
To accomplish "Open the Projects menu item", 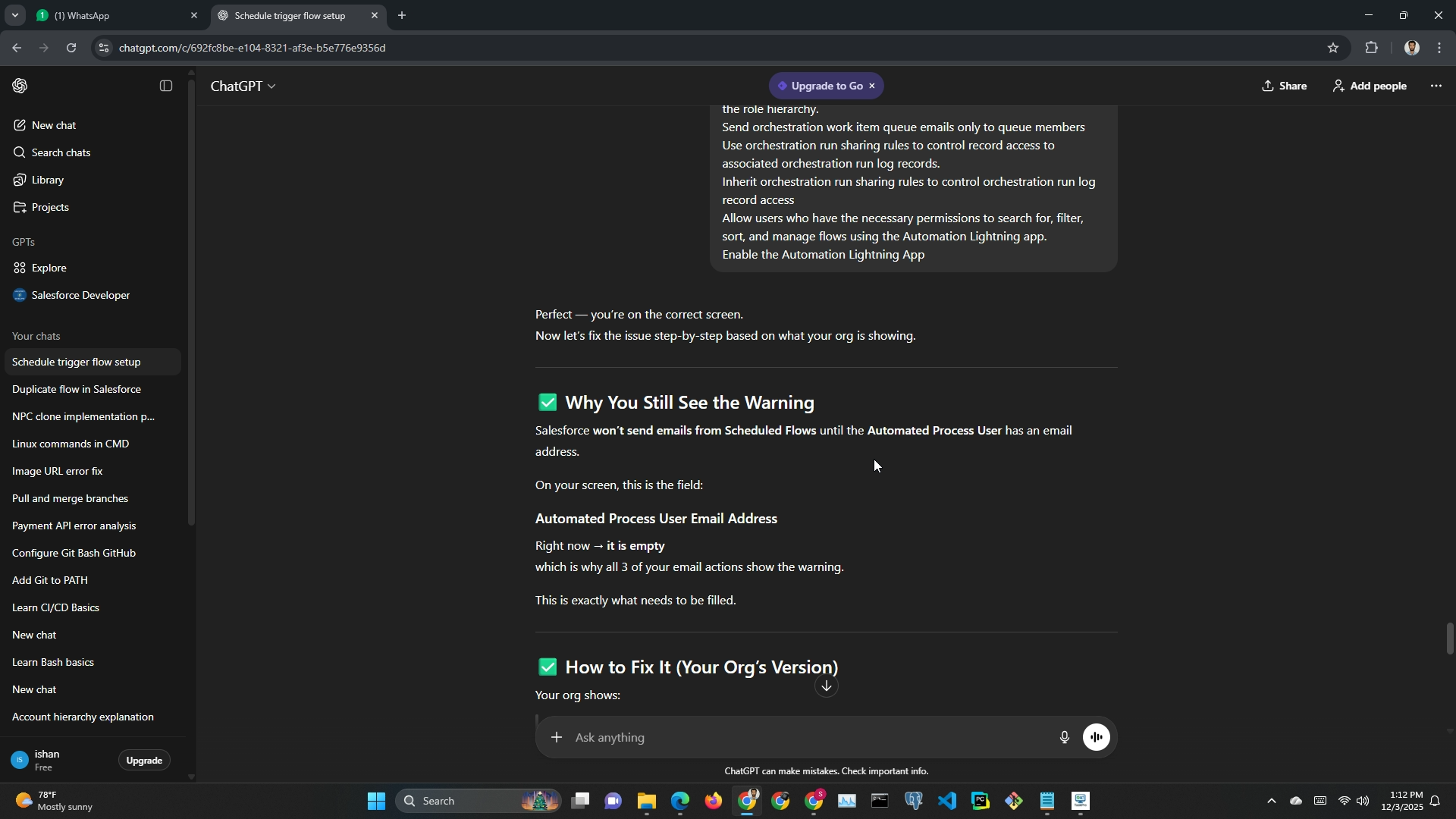I will [50, 207].
